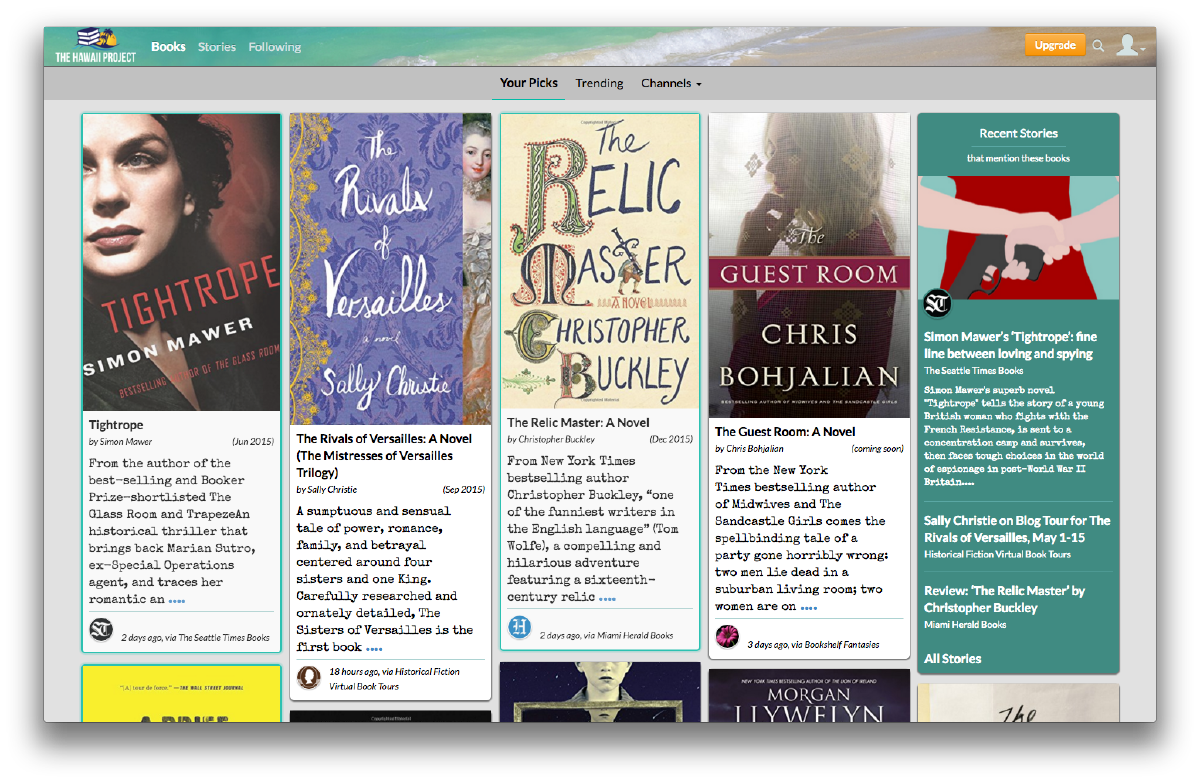Expand The Guest Room description ellipsis
This screenshot has height=783, width=1200.
[808, 607]
